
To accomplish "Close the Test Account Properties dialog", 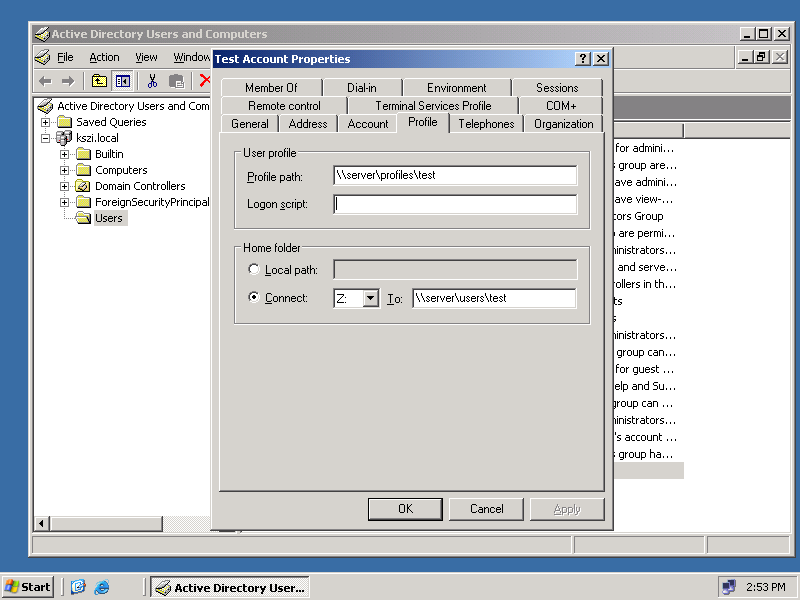I will [x=601, y=59].
